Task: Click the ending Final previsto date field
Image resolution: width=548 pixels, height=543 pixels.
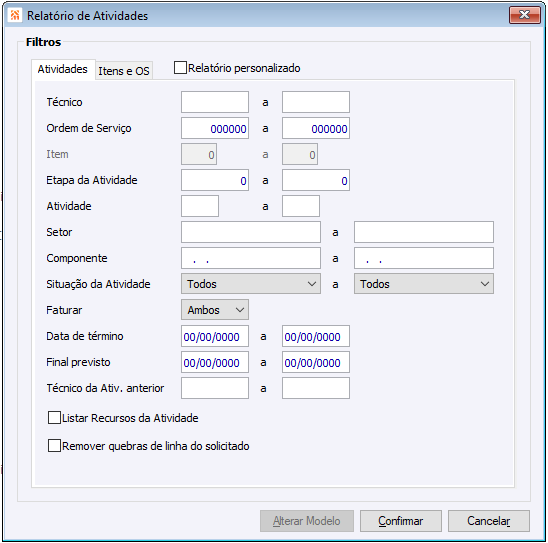Action: [x=316, y=362]
